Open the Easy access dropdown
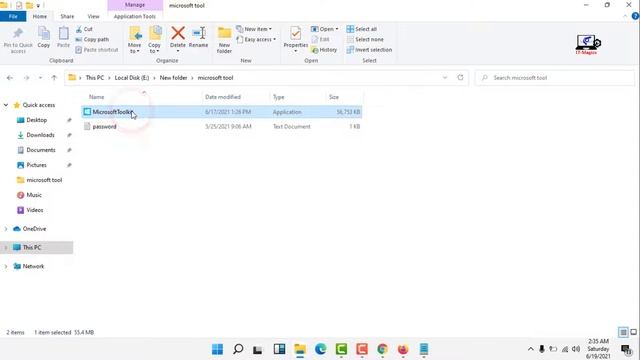This screenshot has width=640, height=360. click(x=256, y=40)
